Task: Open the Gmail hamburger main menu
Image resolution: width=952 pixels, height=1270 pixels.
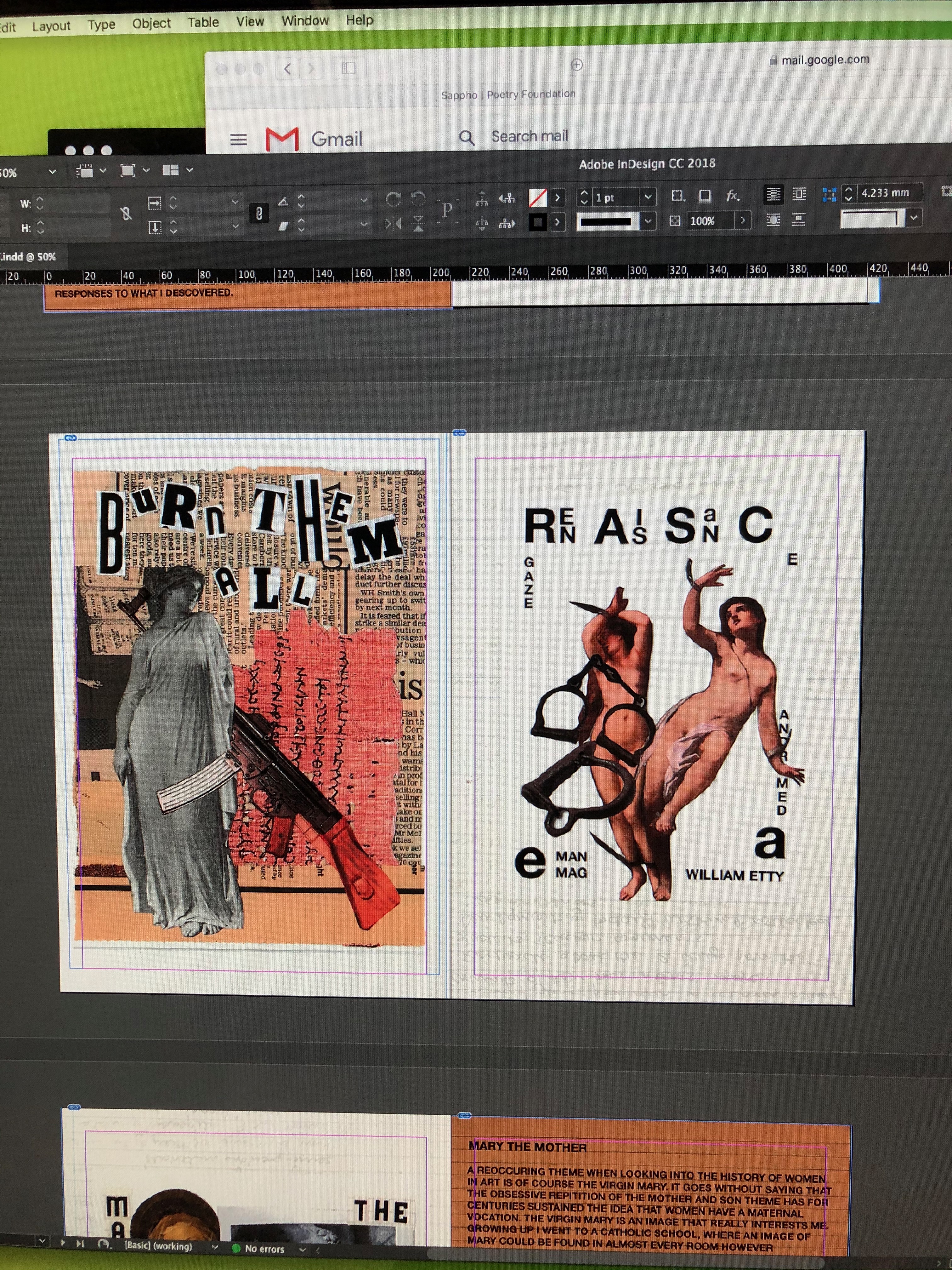Action: click(x=238, y=140)
